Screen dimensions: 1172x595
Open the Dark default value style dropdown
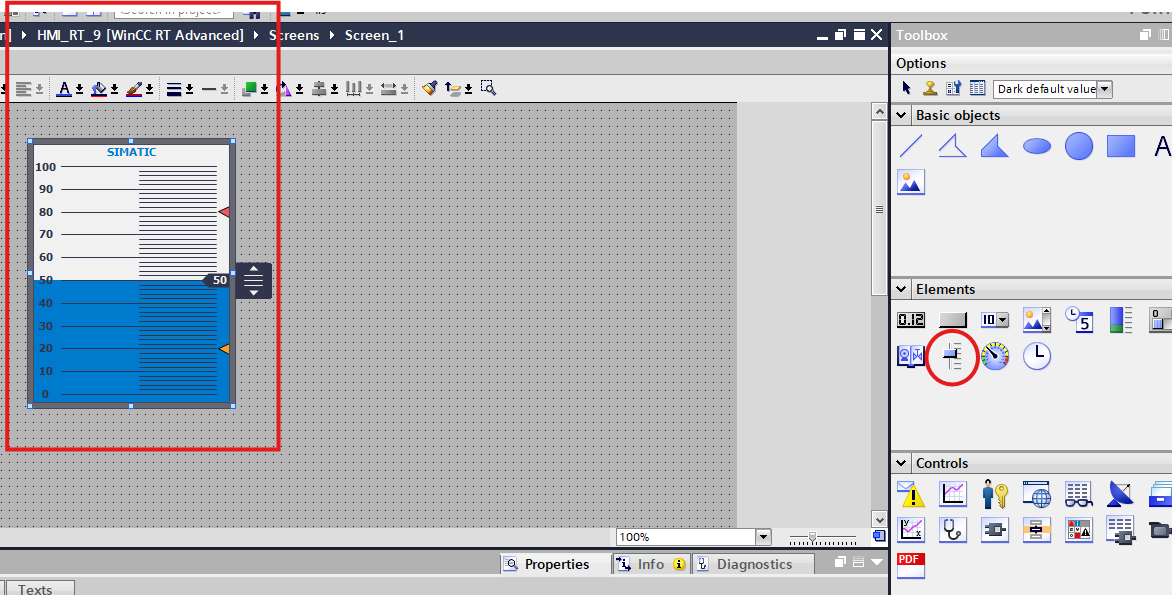(x=1105, y=89)
